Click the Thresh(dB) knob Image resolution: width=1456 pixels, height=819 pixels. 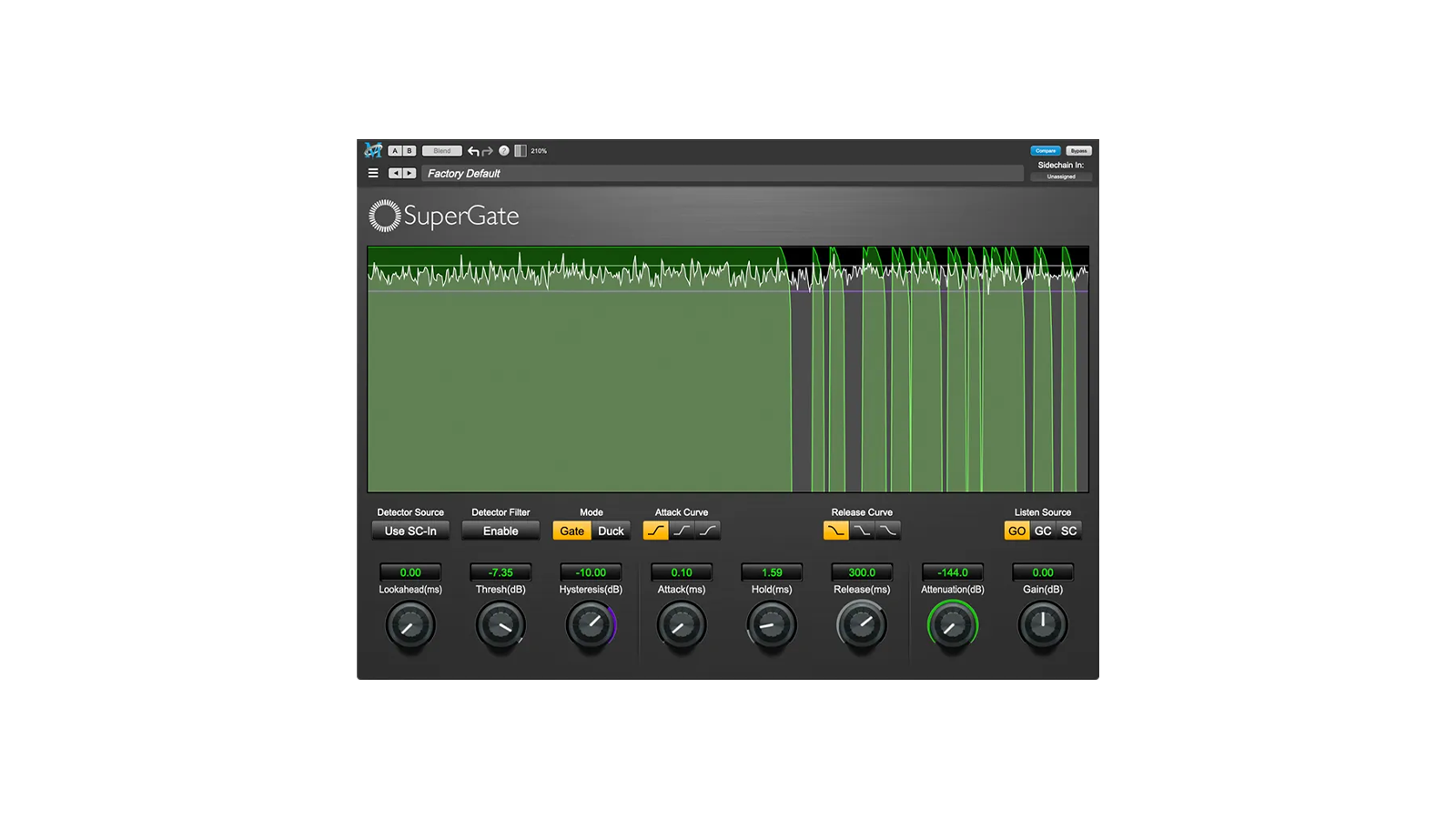(x=500, y=626)
